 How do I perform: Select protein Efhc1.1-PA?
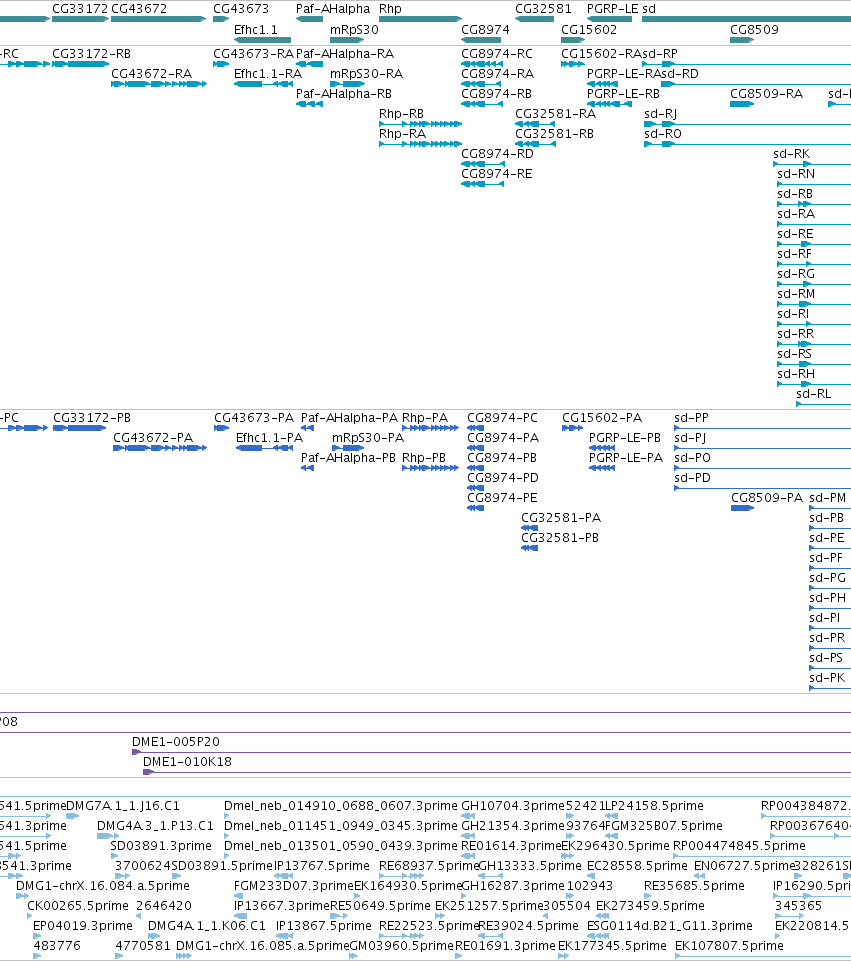point(270,438)
